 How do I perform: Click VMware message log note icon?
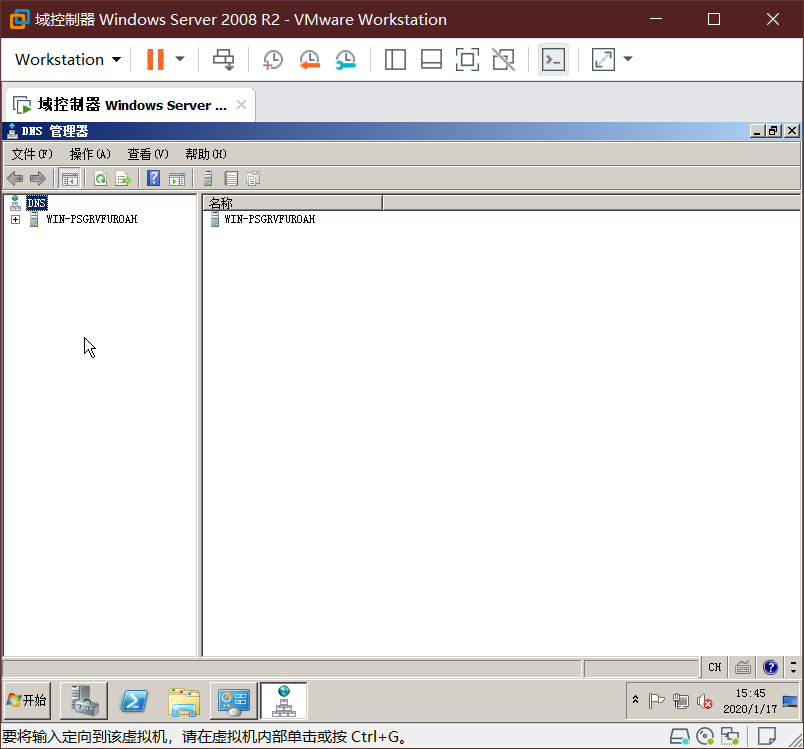767,737
